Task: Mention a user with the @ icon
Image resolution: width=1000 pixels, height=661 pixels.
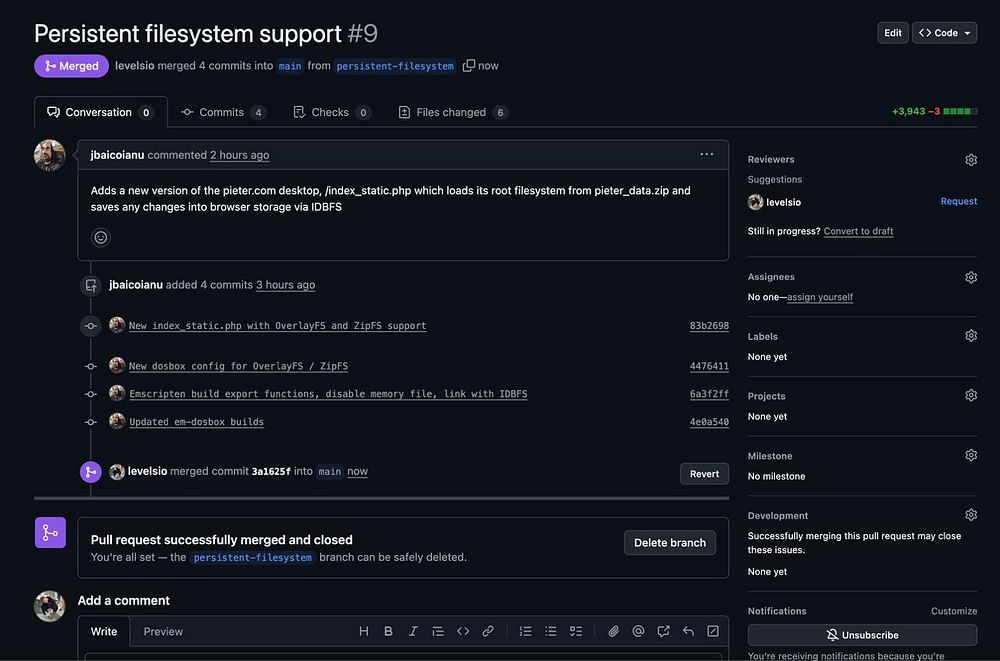Action: (x=638, y=631)
